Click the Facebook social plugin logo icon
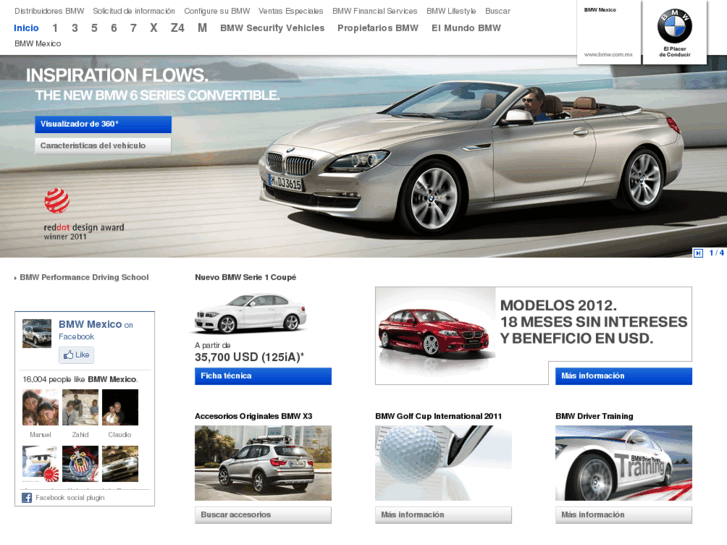Screen dimensions: 727x545 click(x=27, y=498)
